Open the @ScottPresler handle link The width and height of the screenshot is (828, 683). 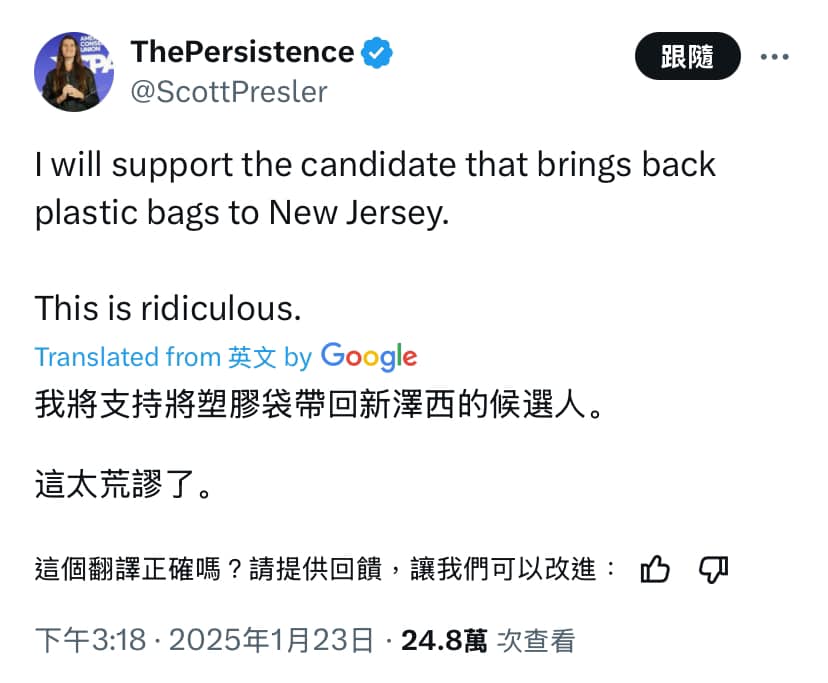(x=229, y=92)
